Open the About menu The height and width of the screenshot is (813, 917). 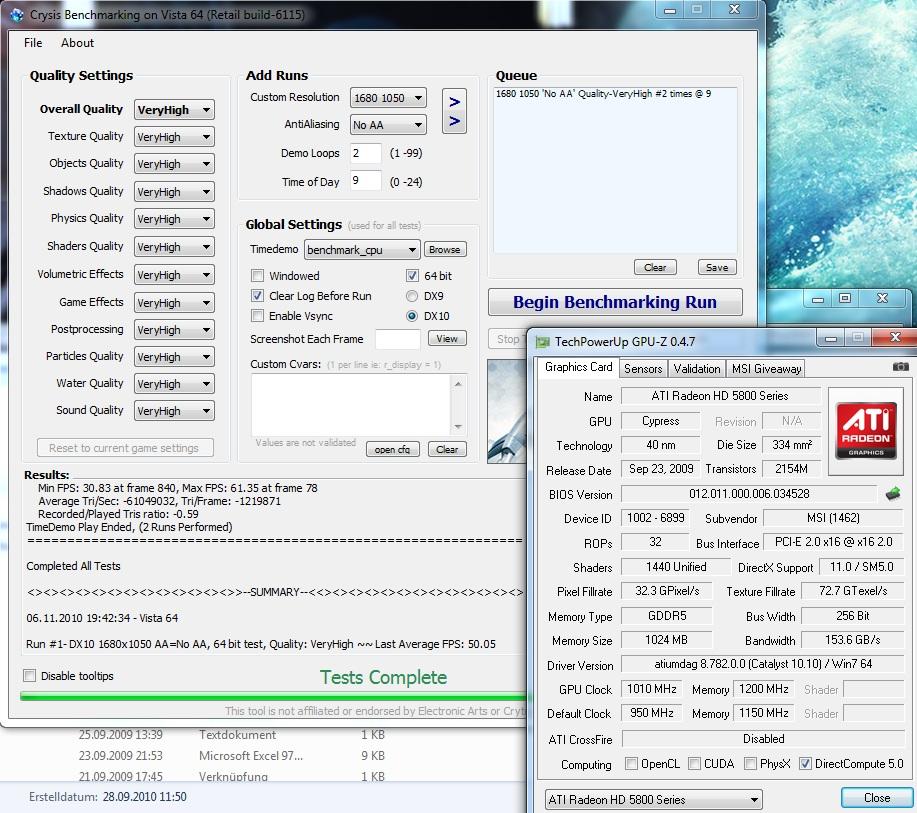pos(77,43)
